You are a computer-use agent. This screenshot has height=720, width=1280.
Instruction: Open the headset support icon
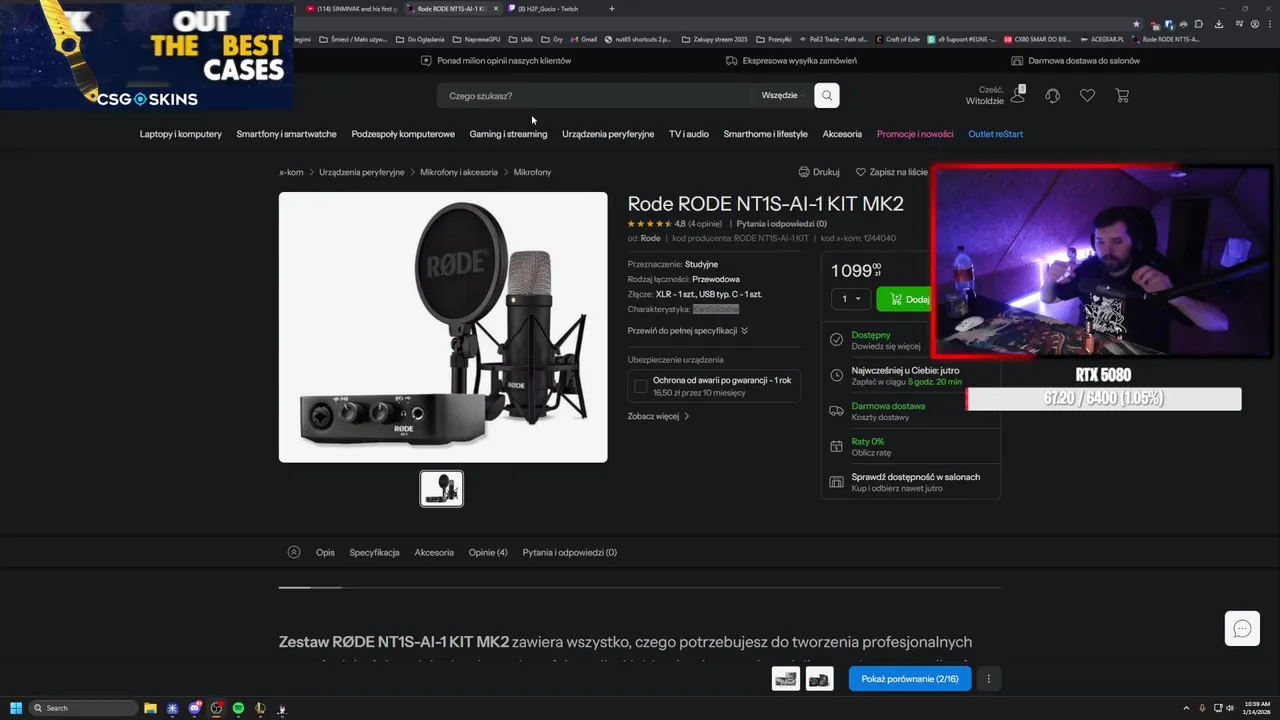[x=1052, y=96]
